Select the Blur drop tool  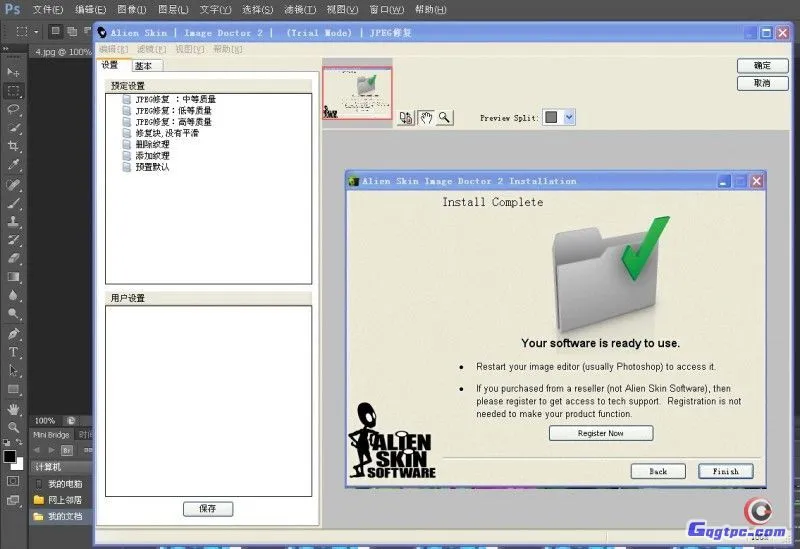13,295
